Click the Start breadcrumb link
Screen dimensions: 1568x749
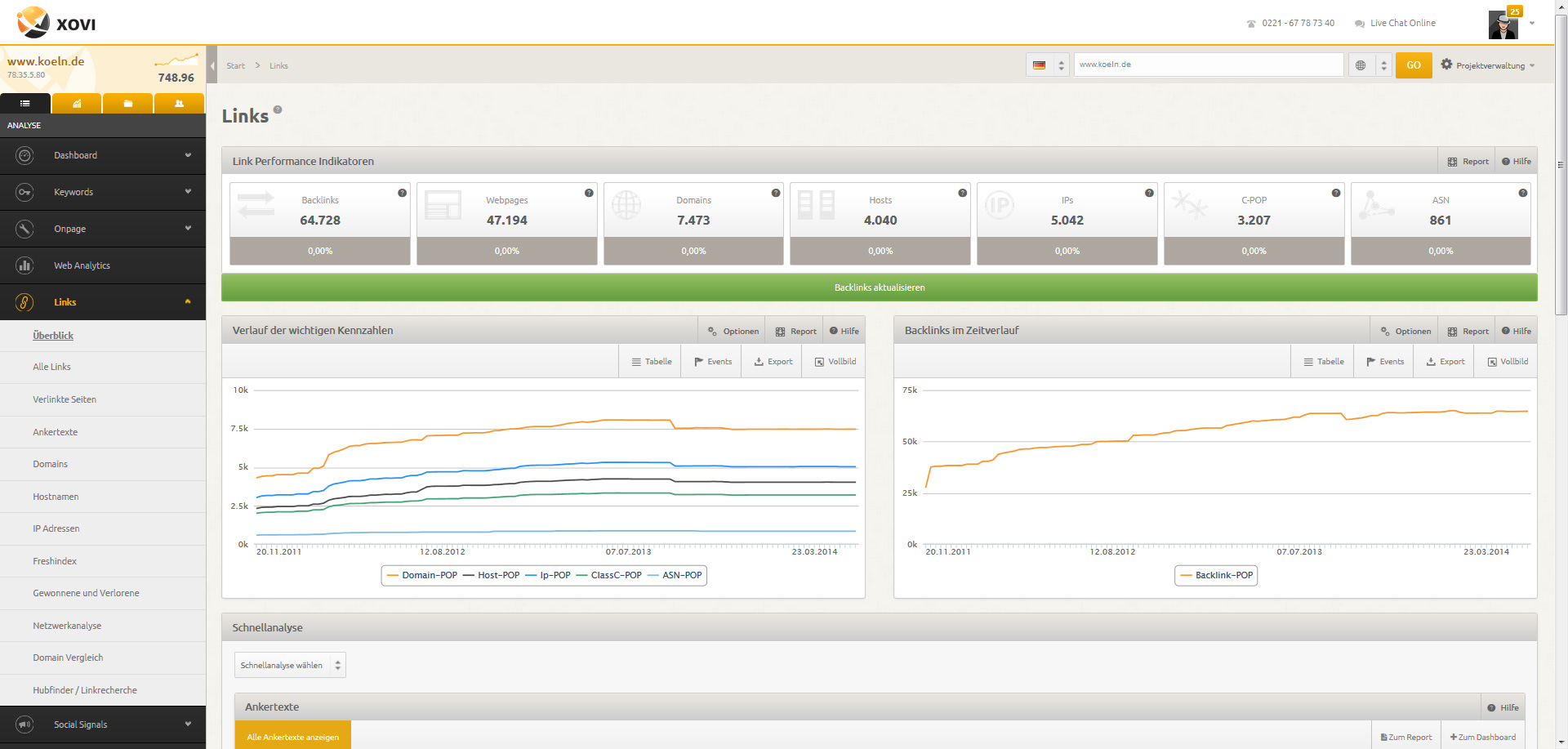tap(235, 66)
